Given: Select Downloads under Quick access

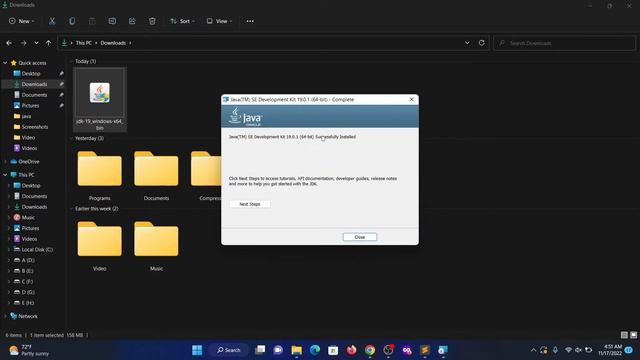Looking at the screenshot, I should click(33, 84).
